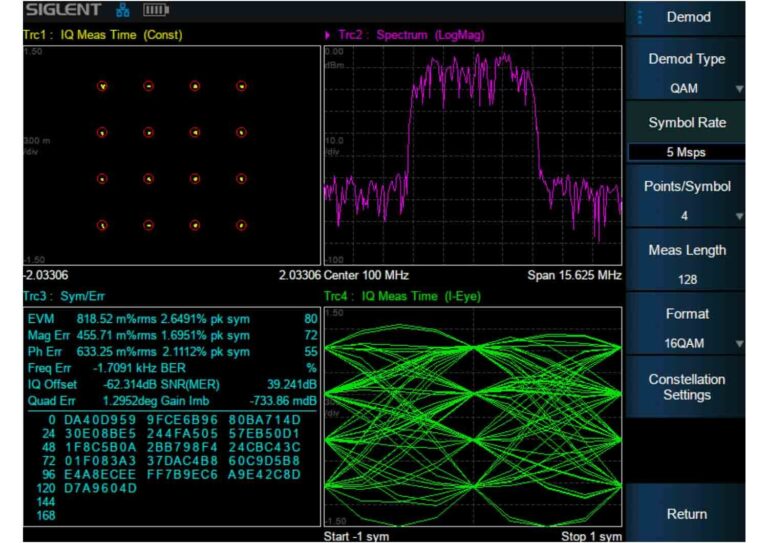Click symbol data 30E08BE5
Viewport: 768px width, 543px height.
pyautogui.click(x=100, y=433)
